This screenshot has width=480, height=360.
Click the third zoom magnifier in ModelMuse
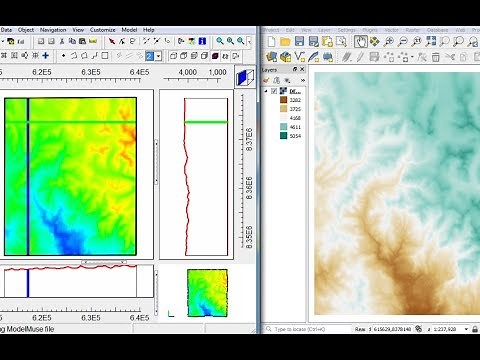241,41
